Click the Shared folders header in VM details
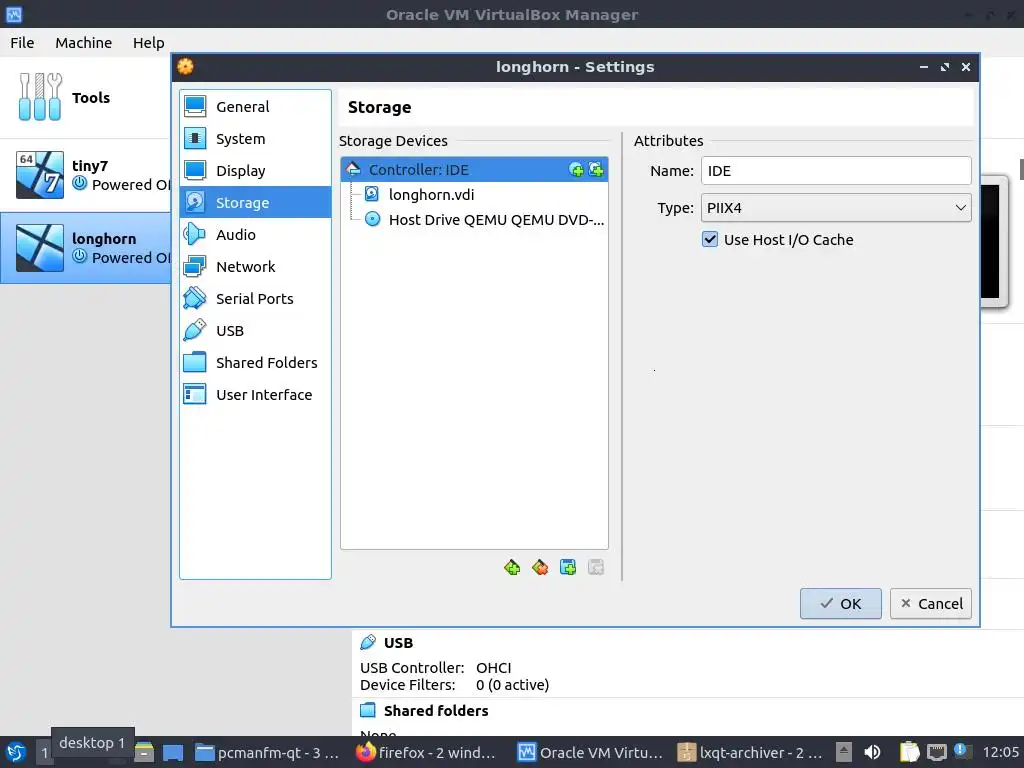 (436, 711)
